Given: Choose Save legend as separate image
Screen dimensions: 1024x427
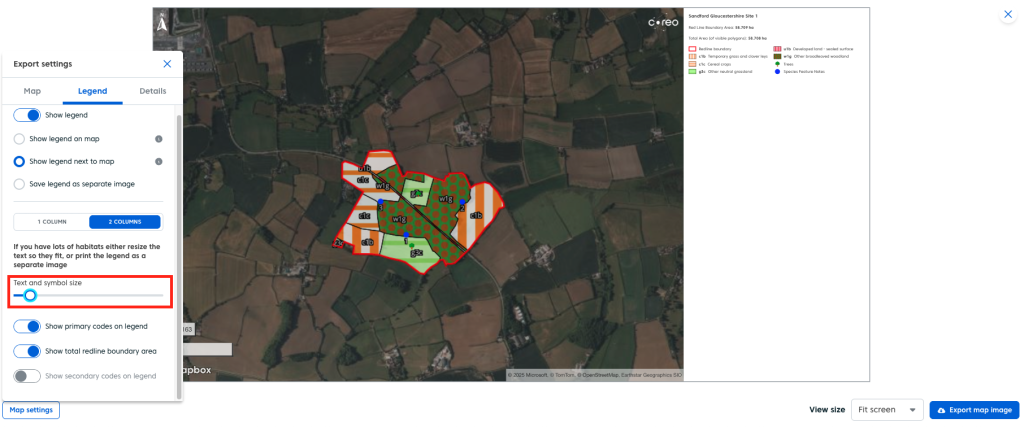Looking at the screenshot, I should (x=19, y=184).
